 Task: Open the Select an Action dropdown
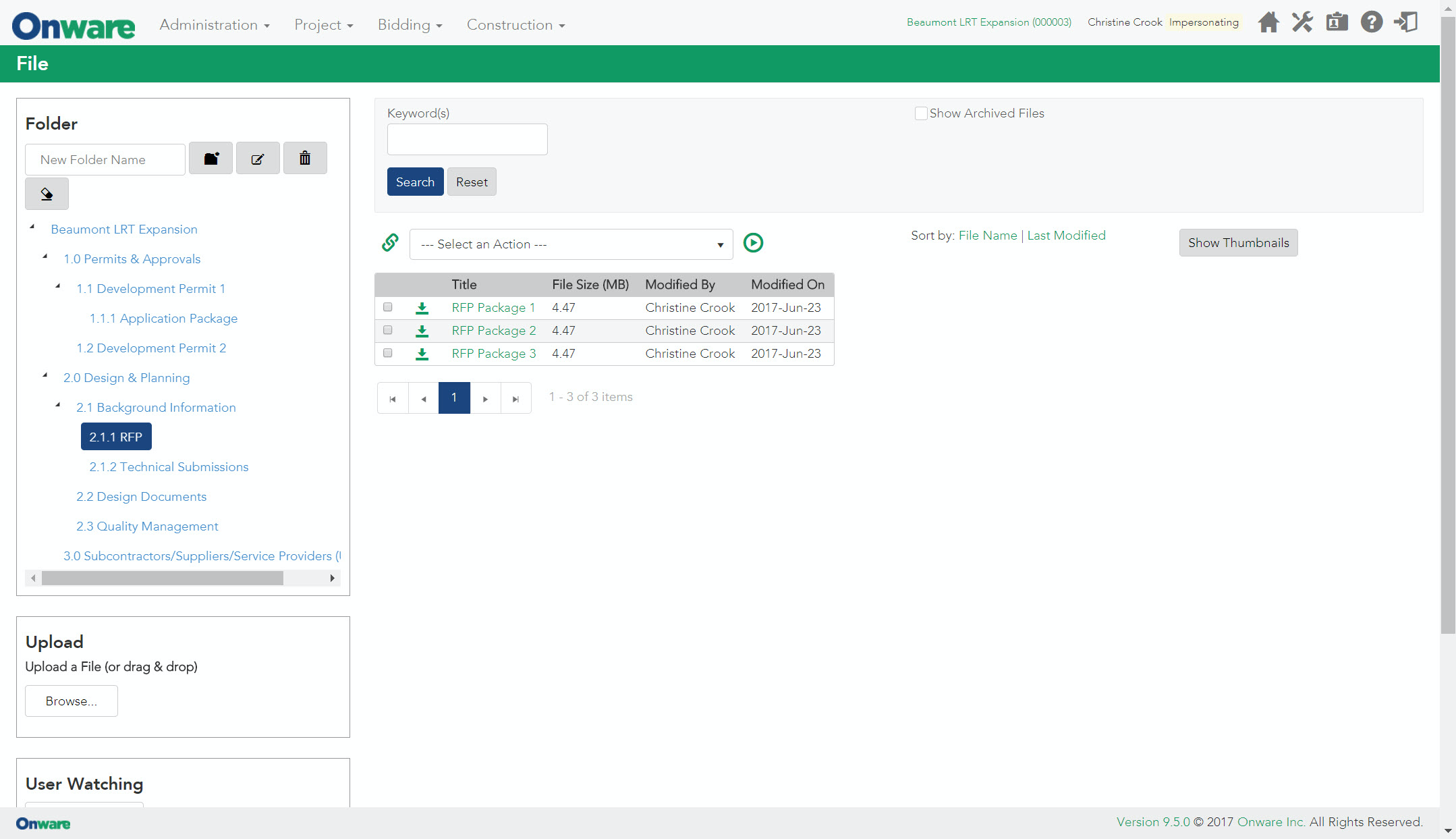point(571,244)
